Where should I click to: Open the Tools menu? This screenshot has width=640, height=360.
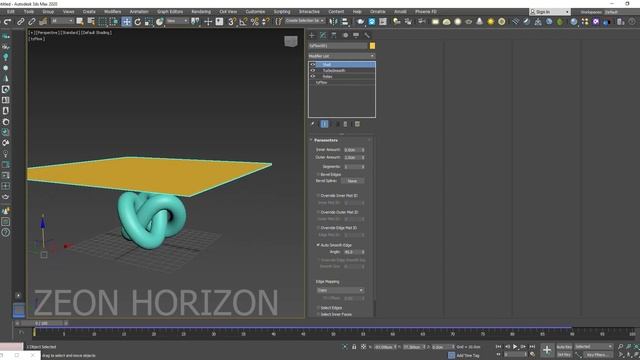coord(29,12)
